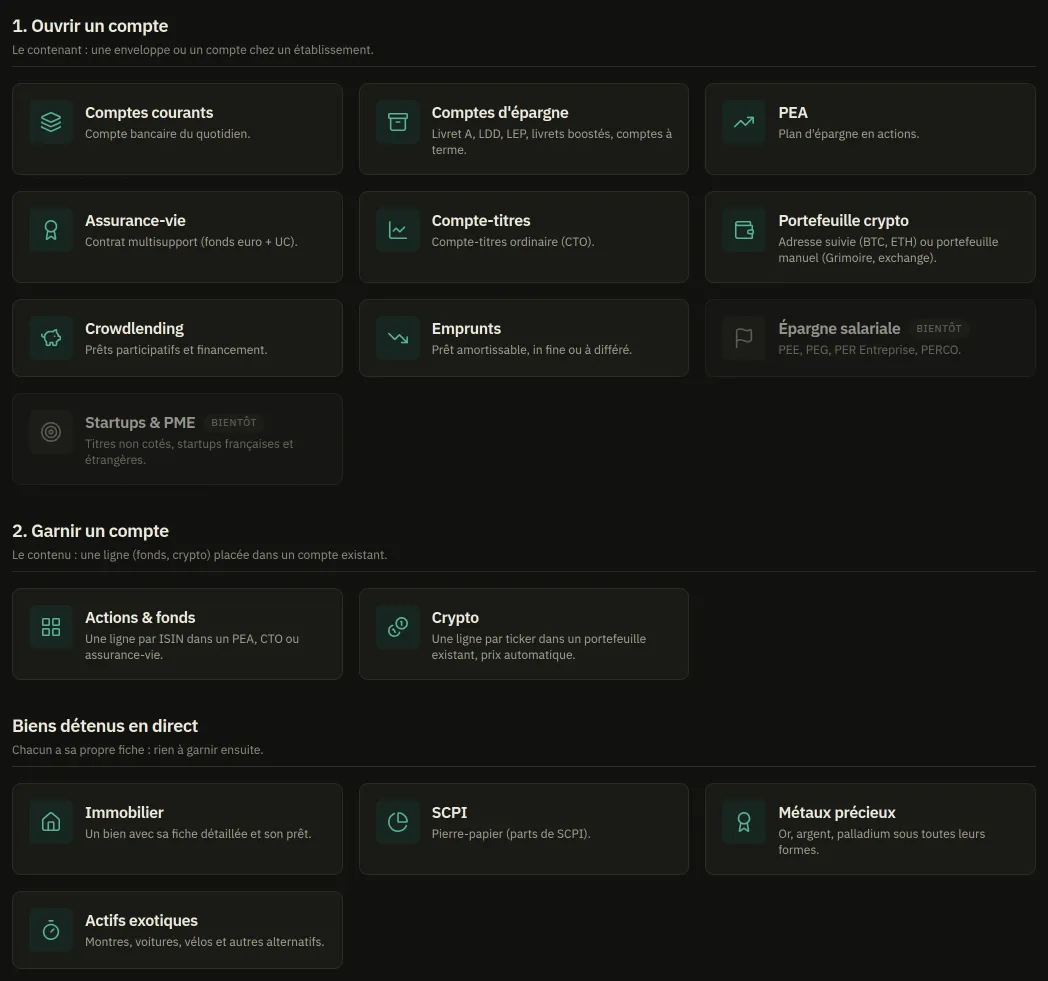Click the subtitle starting 'Le contenu : une ligne'
Viewport: 1048px width, 981px height.
click(199, 555)
